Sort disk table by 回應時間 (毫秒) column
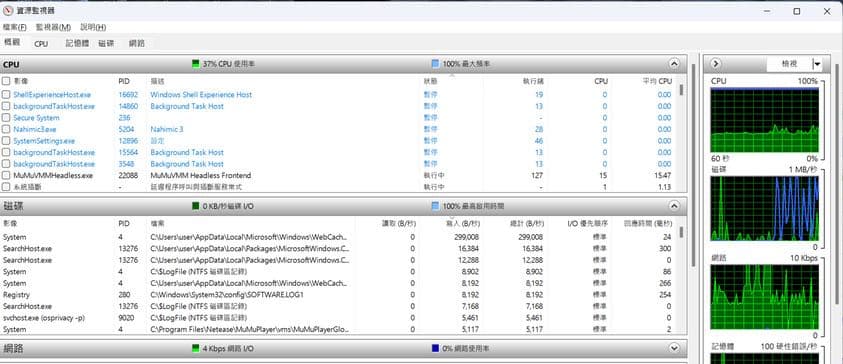 (648, 223)
